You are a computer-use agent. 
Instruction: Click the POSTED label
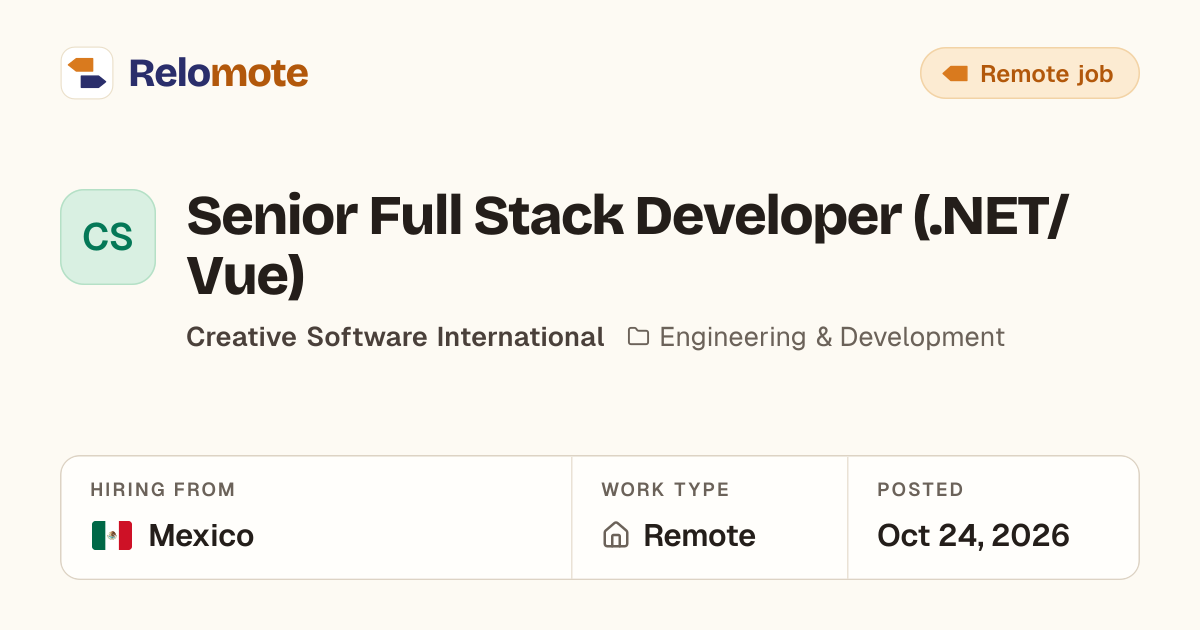(x=920, y=490)
